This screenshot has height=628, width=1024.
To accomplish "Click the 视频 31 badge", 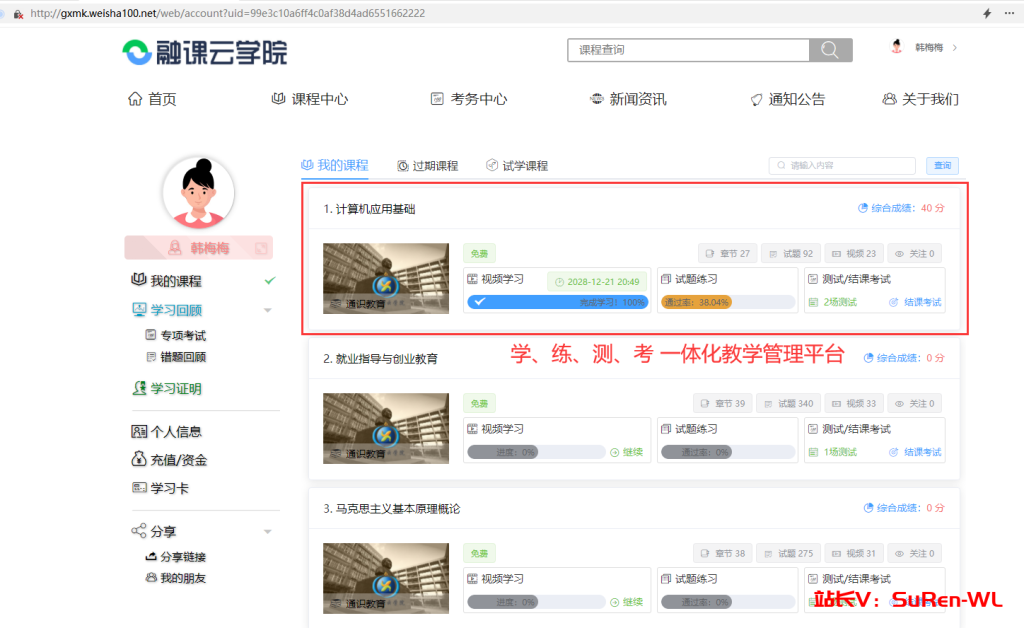I will (x=854, y=553).
